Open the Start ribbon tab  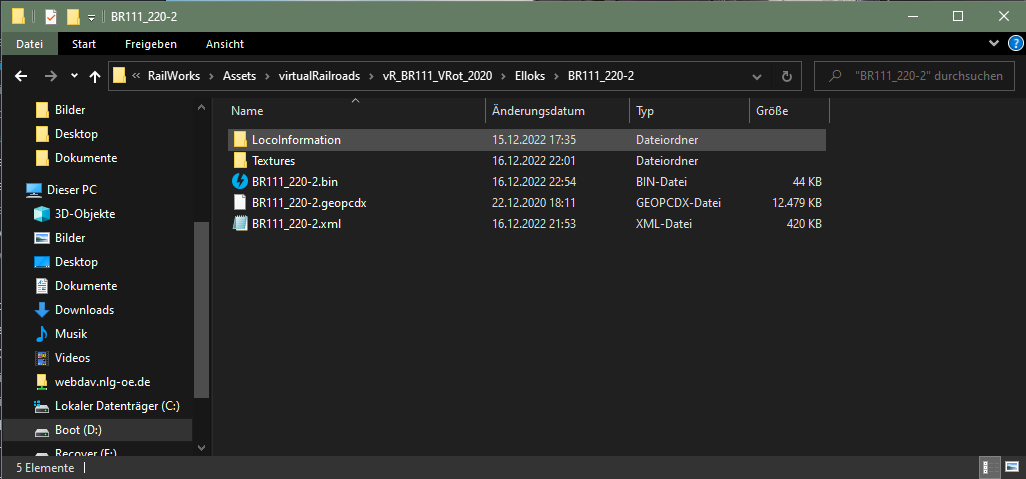pyautogui.click(x=84, y=44)
